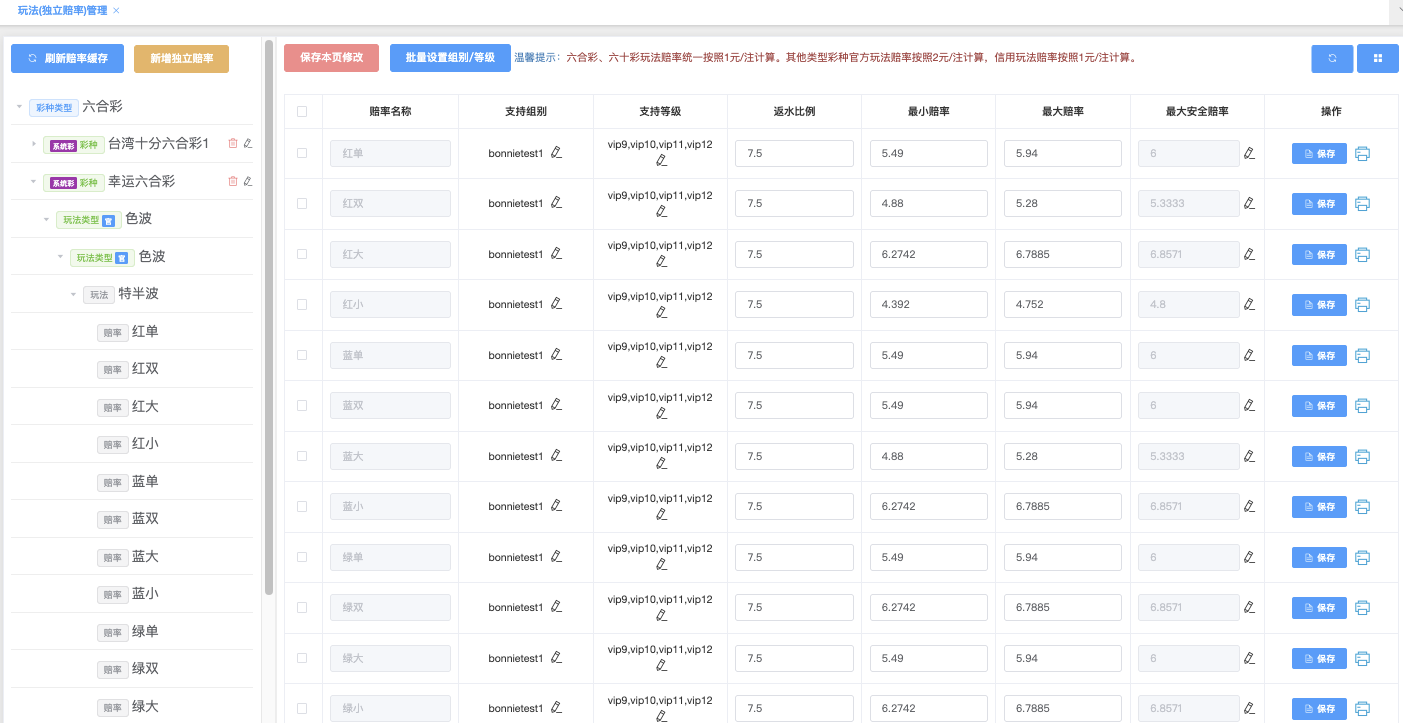Check the checkbox for the 红单 row
The image size is (1403, 723).
tap(302, 153)
